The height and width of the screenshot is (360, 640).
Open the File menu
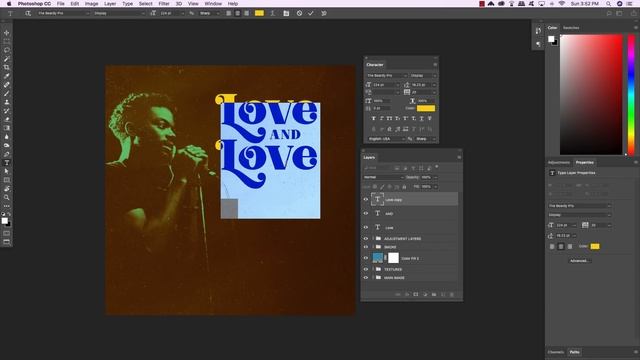(60, 4)
